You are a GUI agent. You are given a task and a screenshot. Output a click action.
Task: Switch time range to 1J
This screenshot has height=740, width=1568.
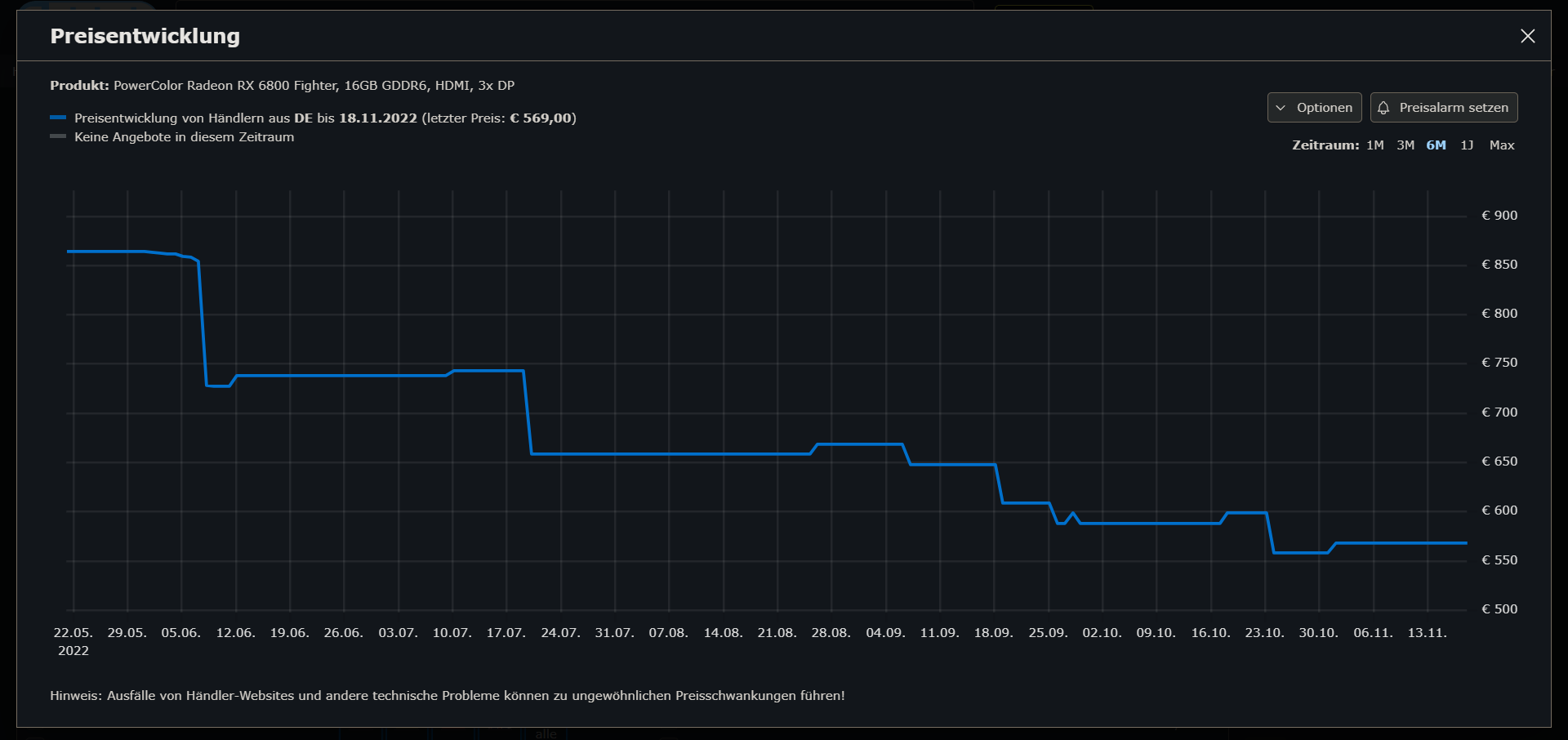point(1467,145)
